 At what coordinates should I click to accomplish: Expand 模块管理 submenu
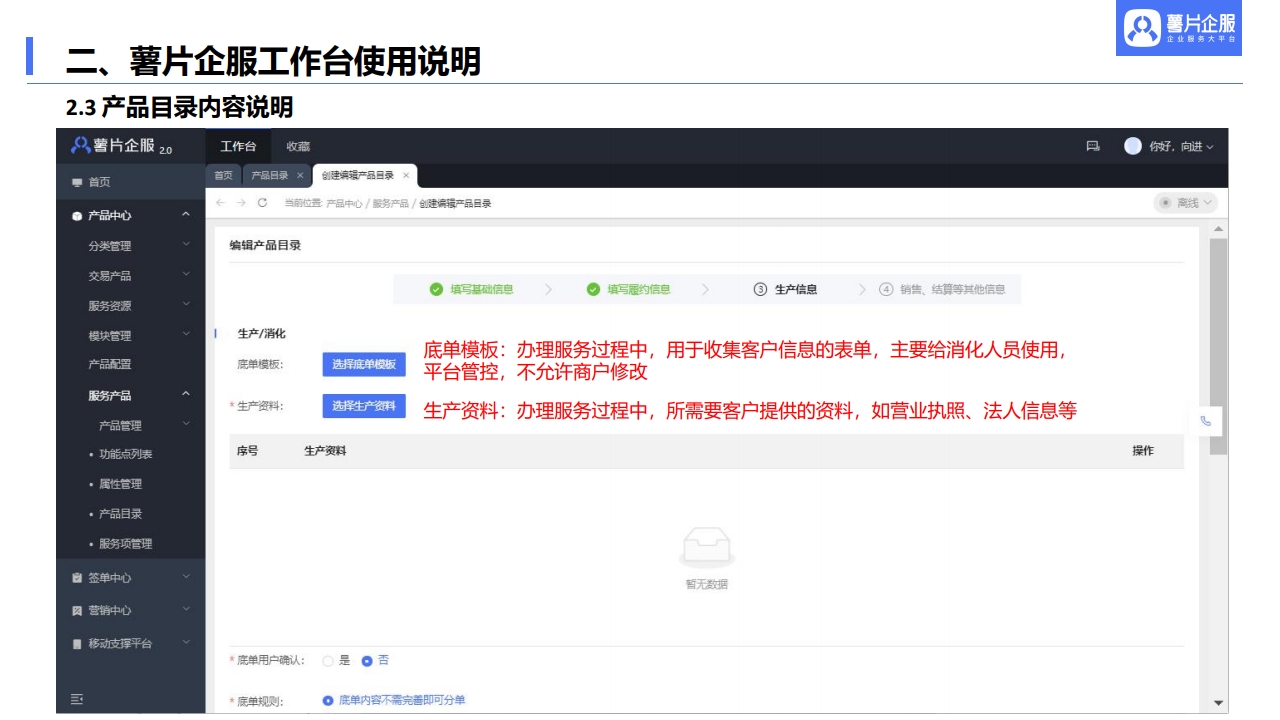click(186, 335)
